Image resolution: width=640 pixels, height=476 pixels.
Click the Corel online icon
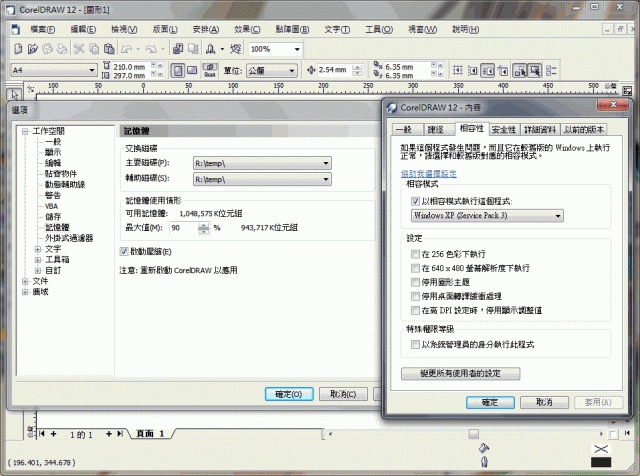235,49
